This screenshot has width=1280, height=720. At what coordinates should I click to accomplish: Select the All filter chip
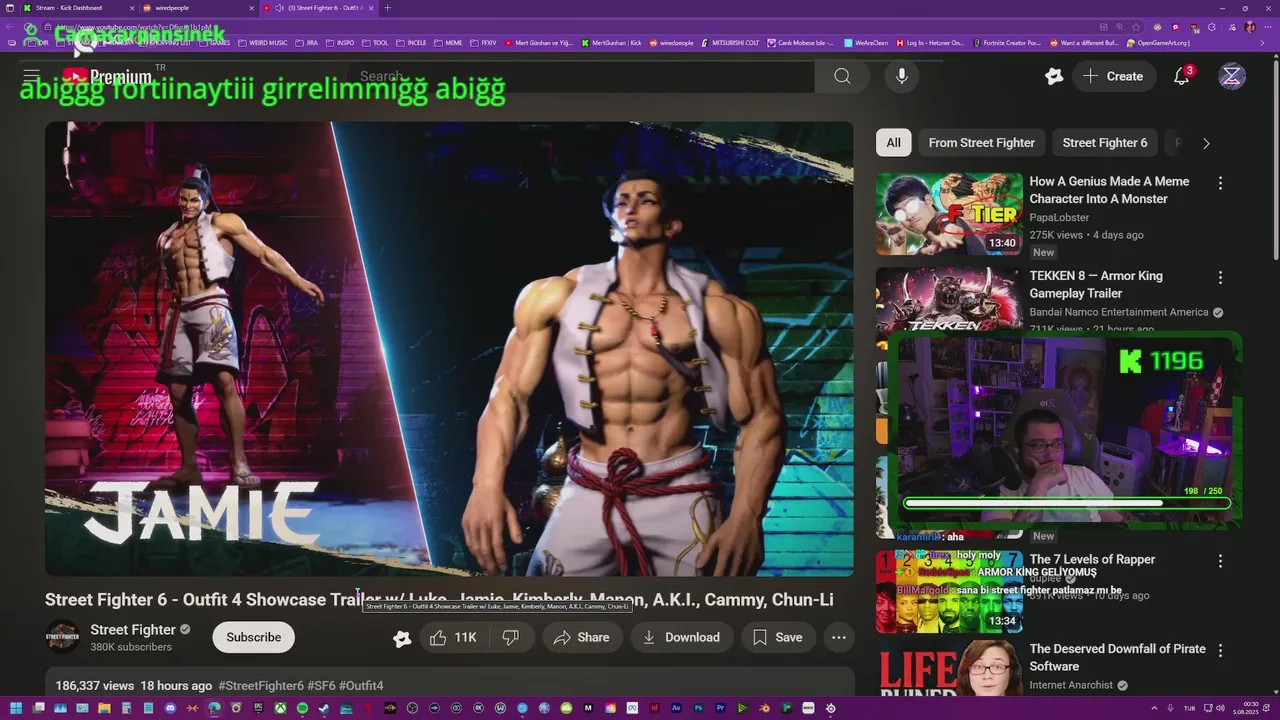point(893,143)
